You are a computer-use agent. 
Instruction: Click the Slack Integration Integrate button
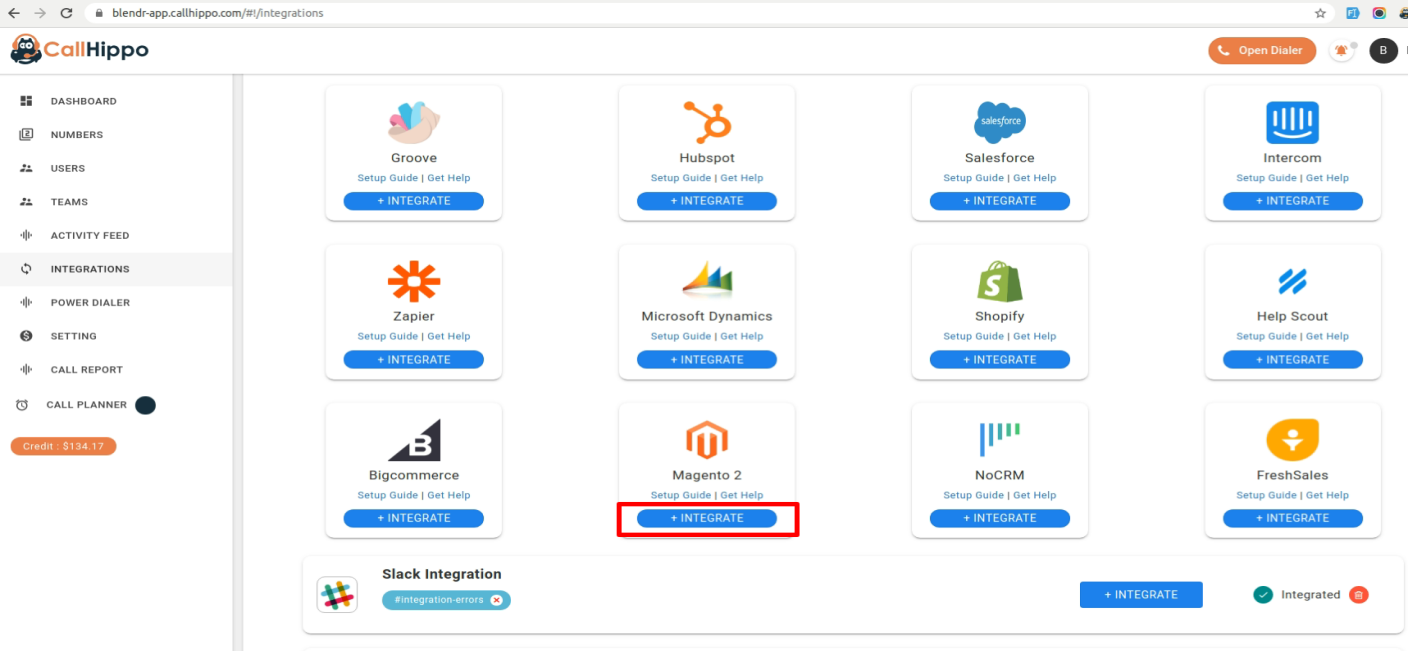(1141, 595)
